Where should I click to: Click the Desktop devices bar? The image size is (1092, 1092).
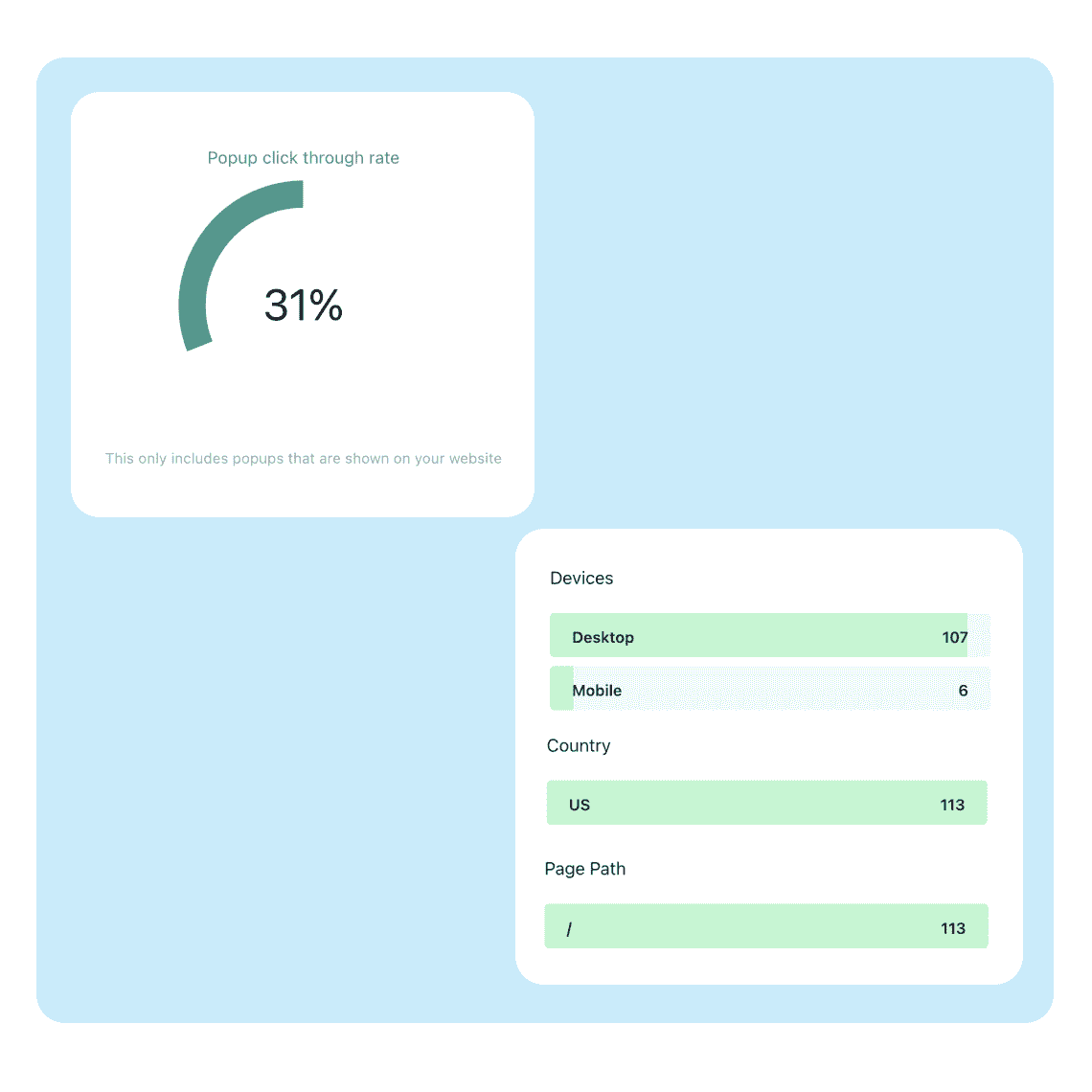[x=769, y=635]
